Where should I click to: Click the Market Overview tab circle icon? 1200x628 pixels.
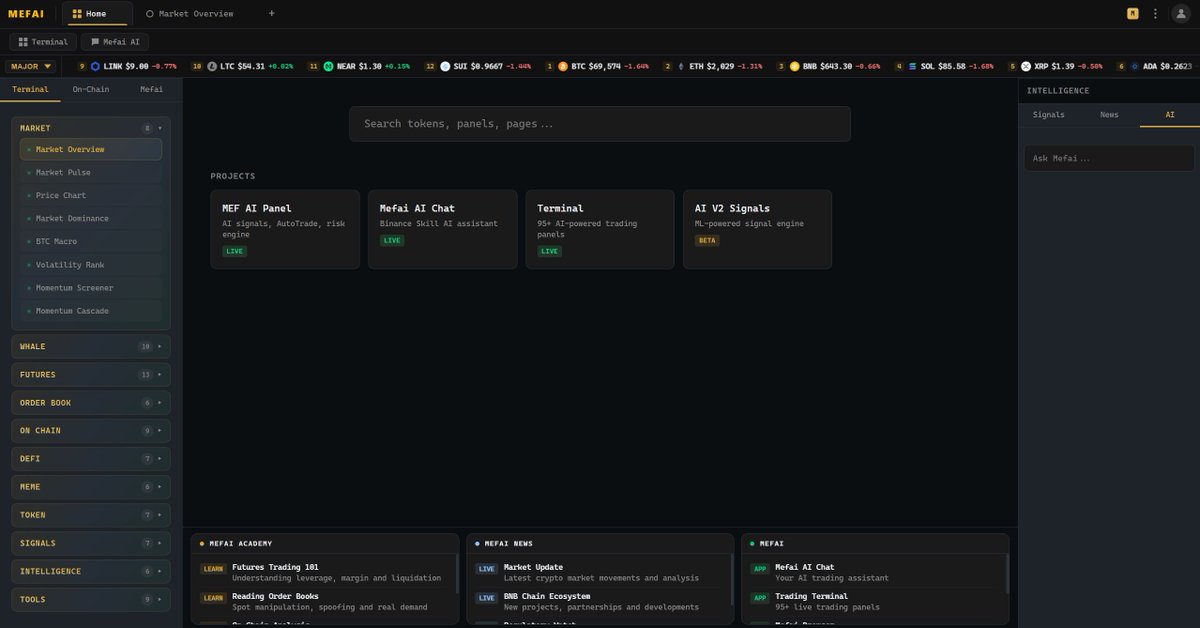(x=150, y=14)
